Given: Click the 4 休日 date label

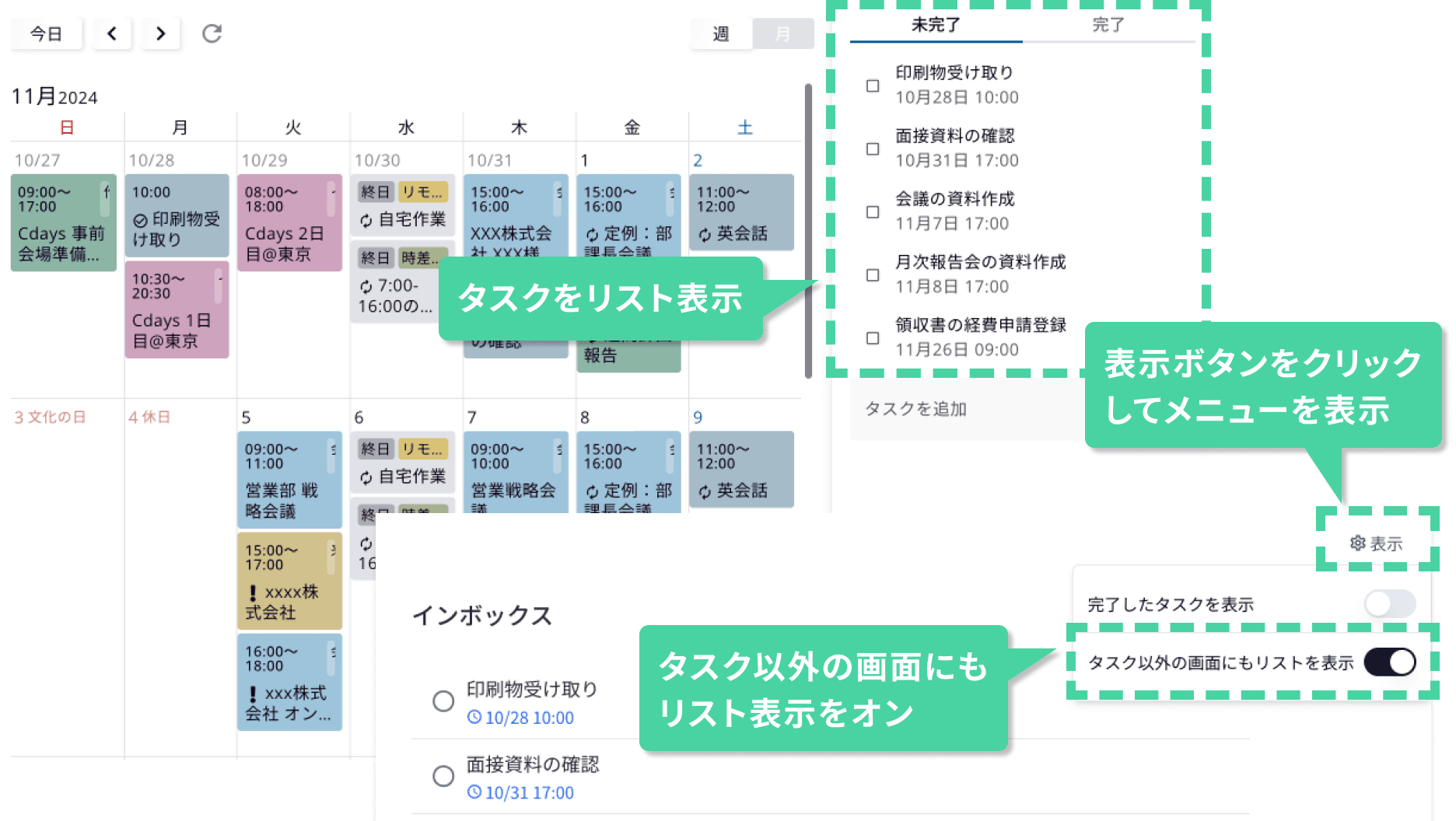Looking at the screenshot, I should [x=149, y=417].
